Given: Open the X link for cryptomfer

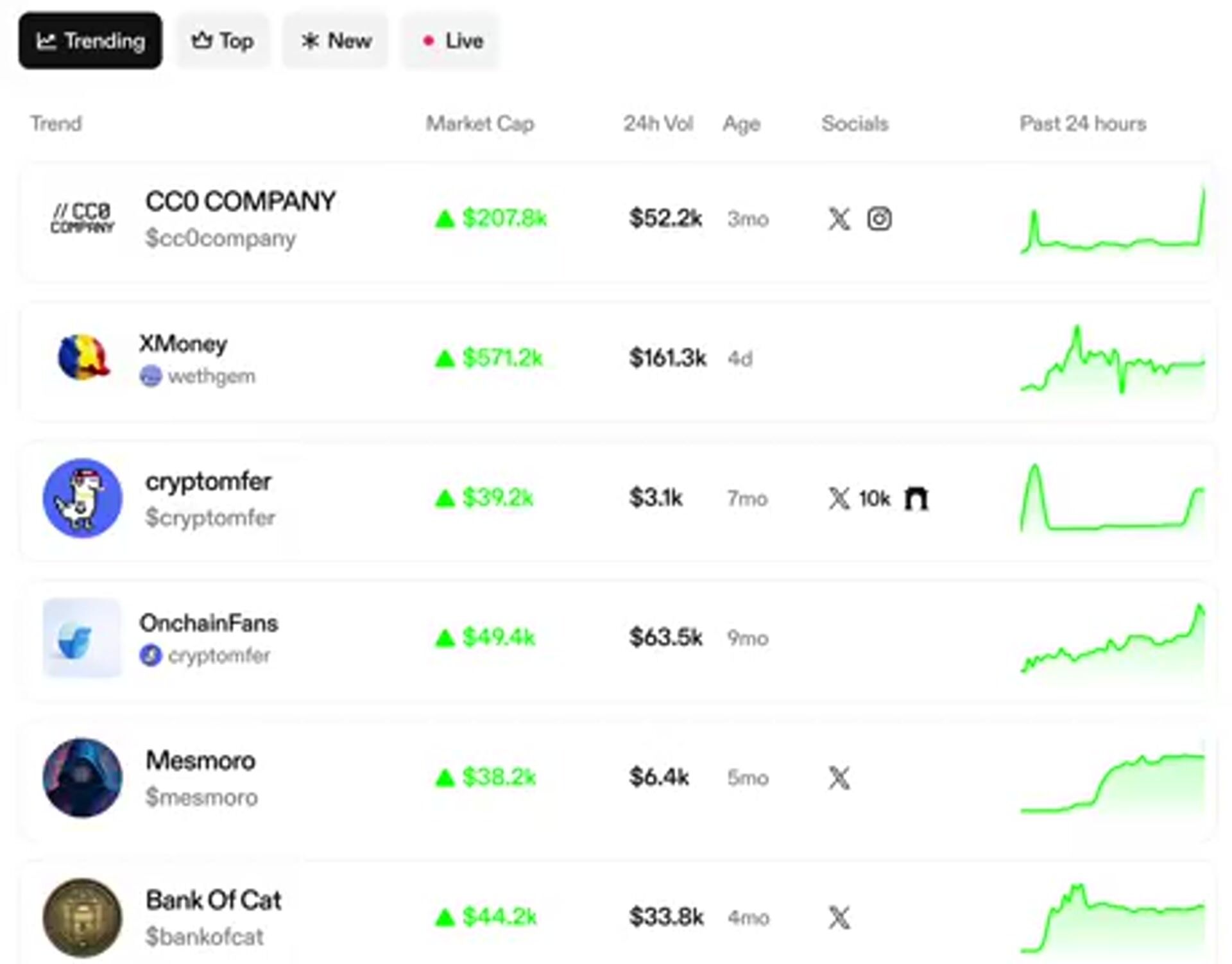Looking at the screenshot, I should (x=839, y=499).
